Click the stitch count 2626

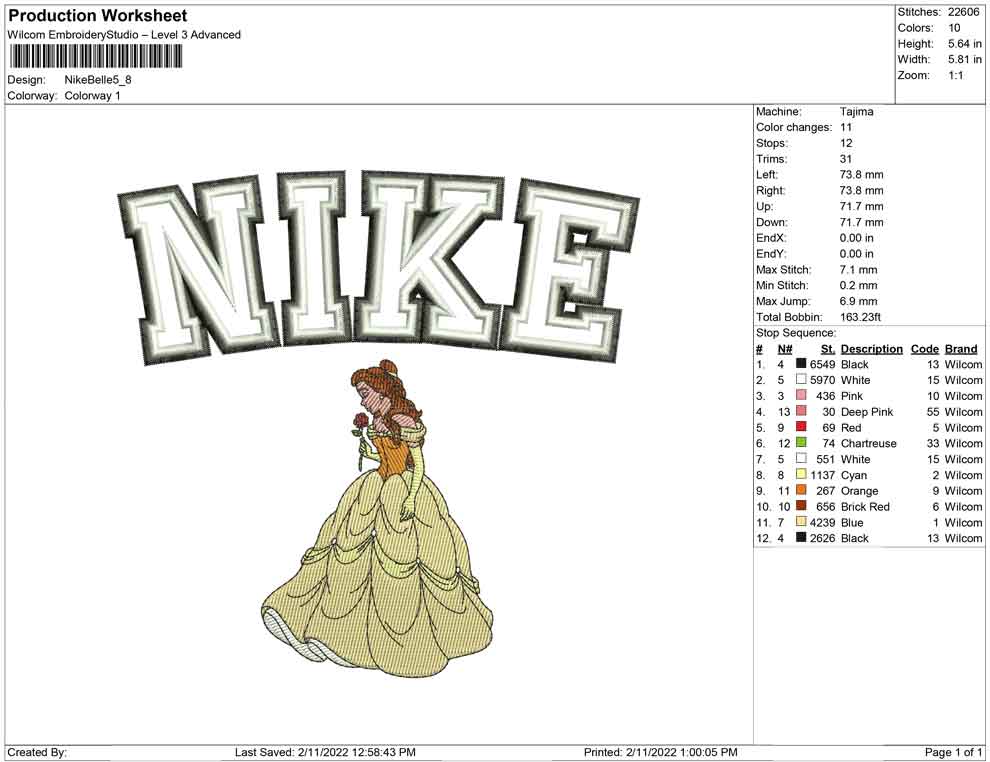tap(823, 538)
